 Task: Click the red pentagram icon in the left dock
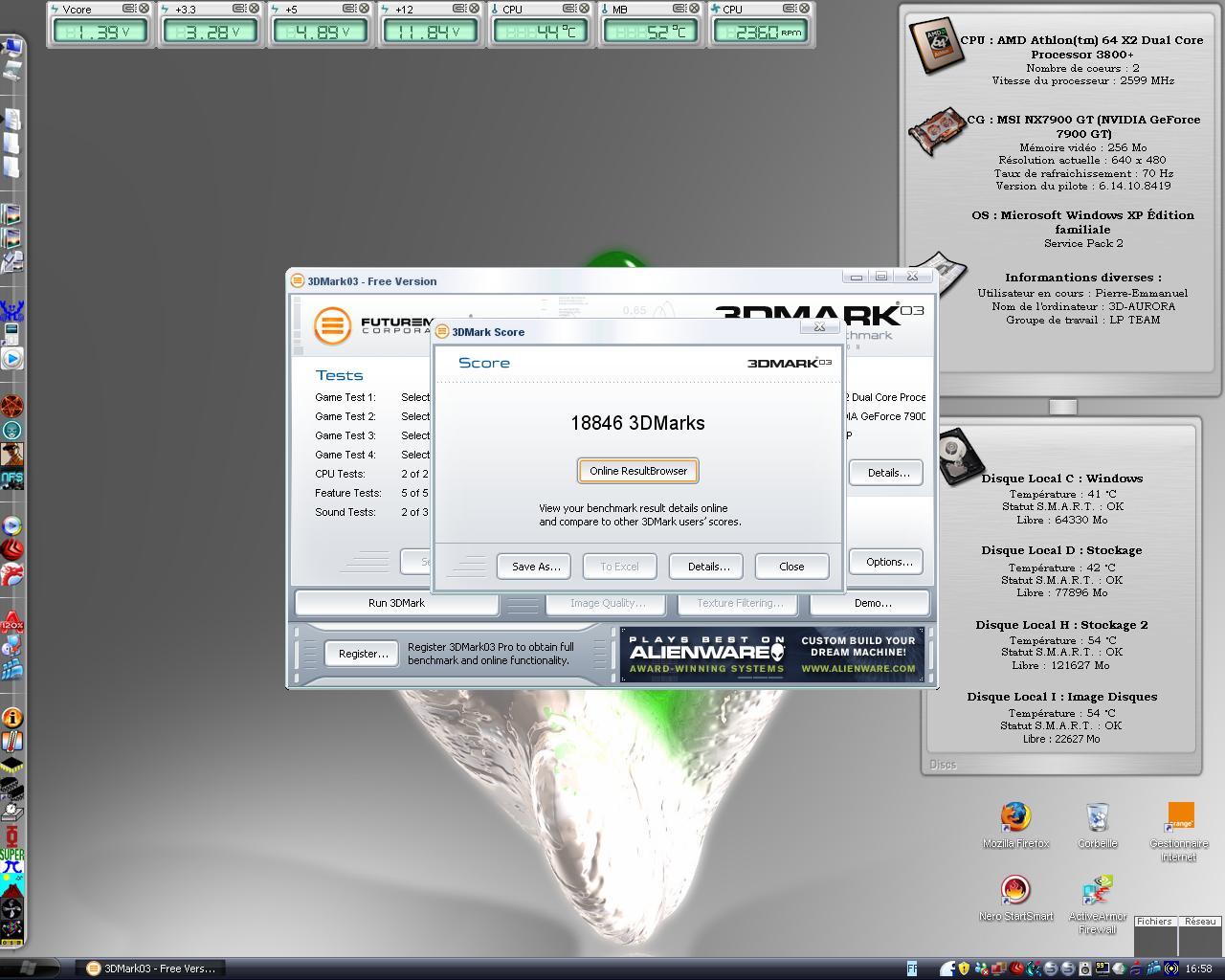coord(12,406)
